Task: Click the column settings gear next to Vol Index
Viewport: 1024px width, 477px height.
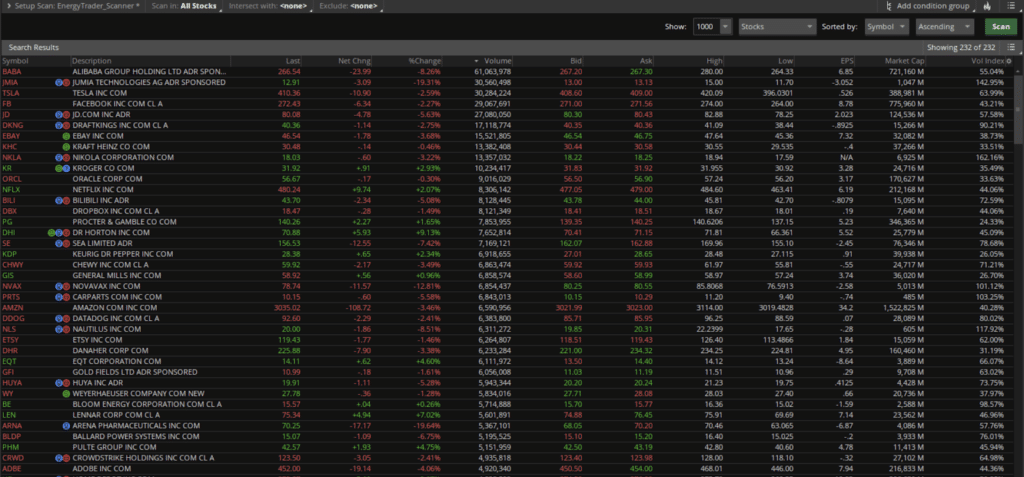Action: (1008, 61)
